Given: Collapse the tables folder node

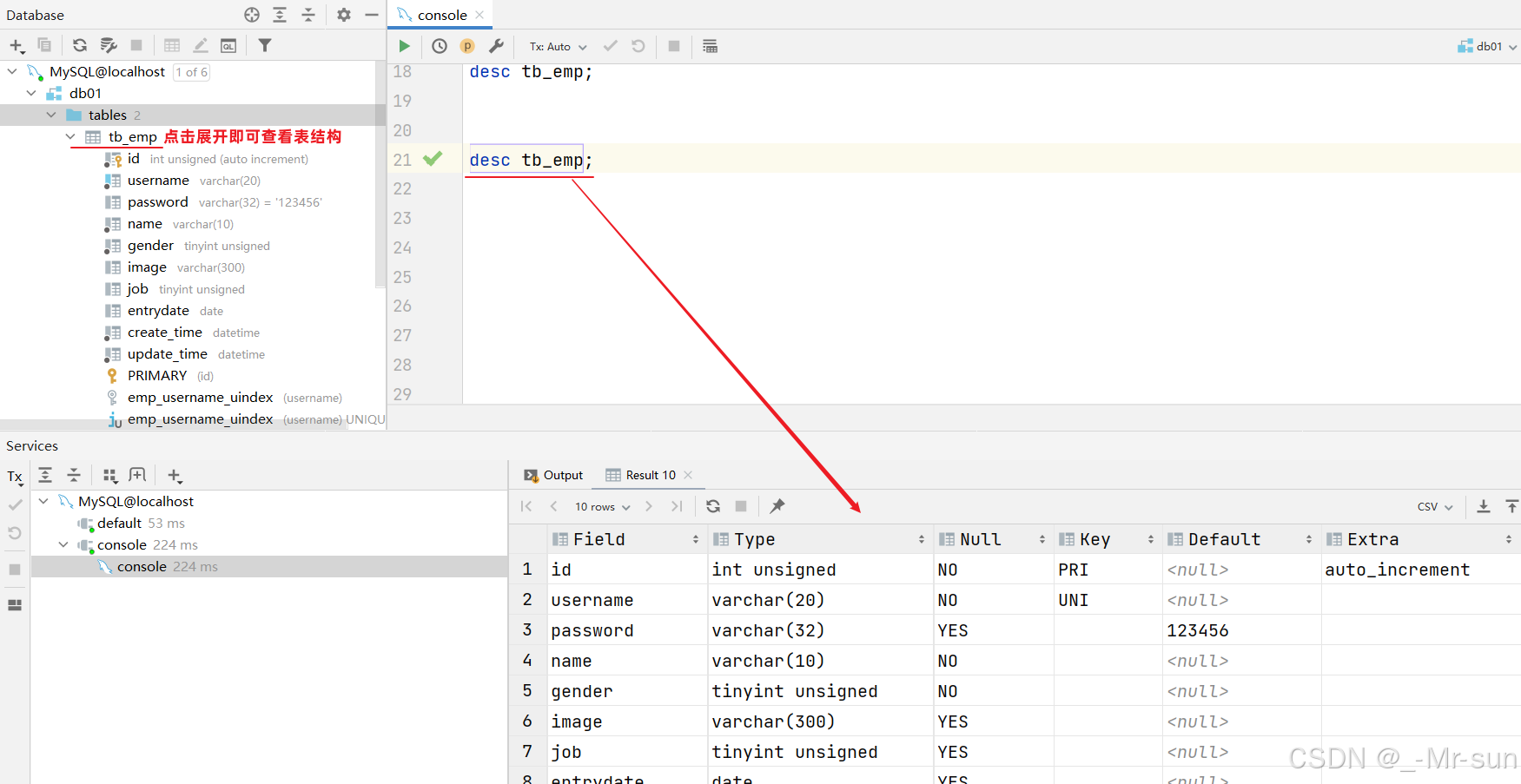Looking at the screenshot, I should (x=51, y=115).
